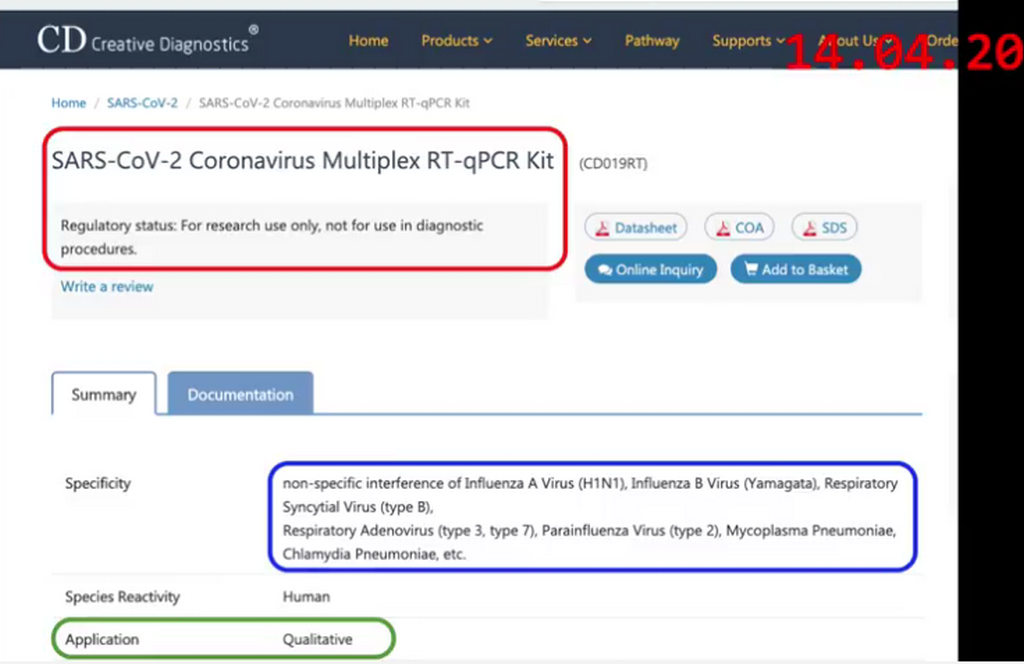Click the Qualitative value text
This screenshot has width=1024, height=664.
click(x=317, y=639)
